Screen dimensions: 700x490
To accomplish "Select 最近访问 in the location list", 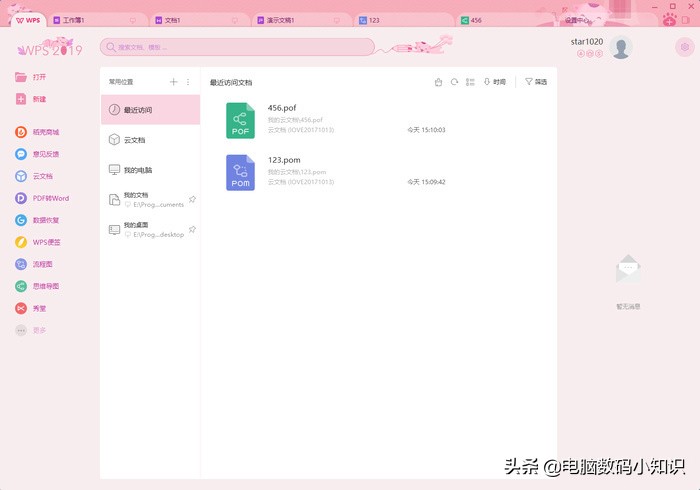I will click(150, 110).
